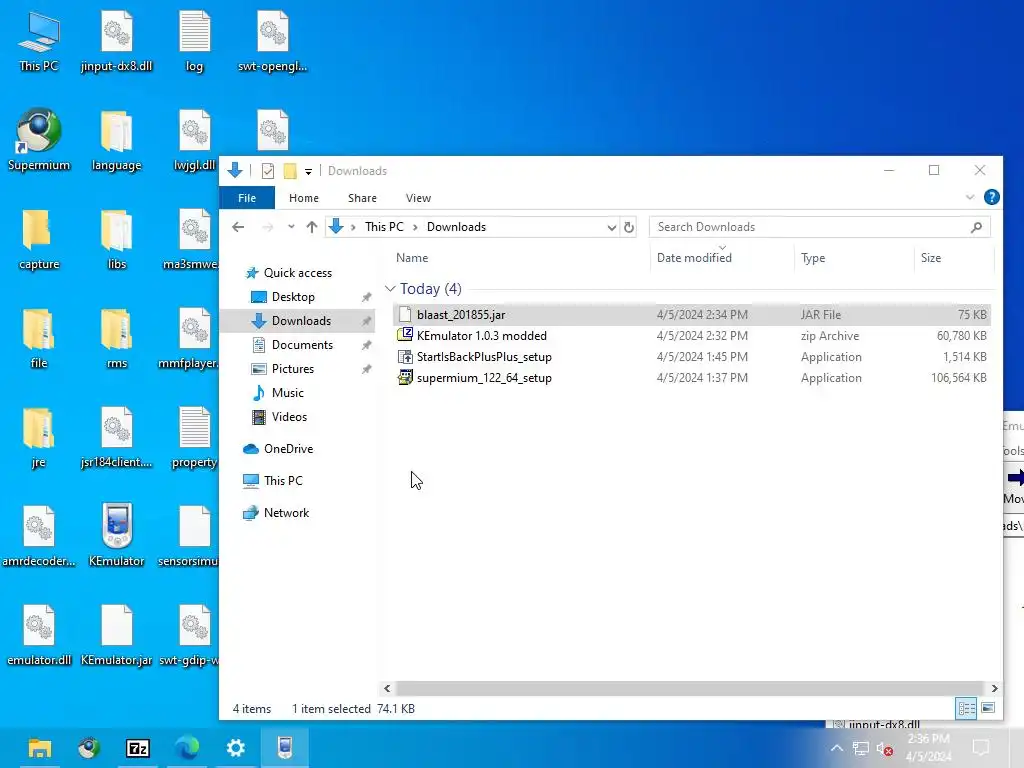Select the swt-opengl file on desktop
The width and height of the screenshot is (1024, 768).
(272, 41)
